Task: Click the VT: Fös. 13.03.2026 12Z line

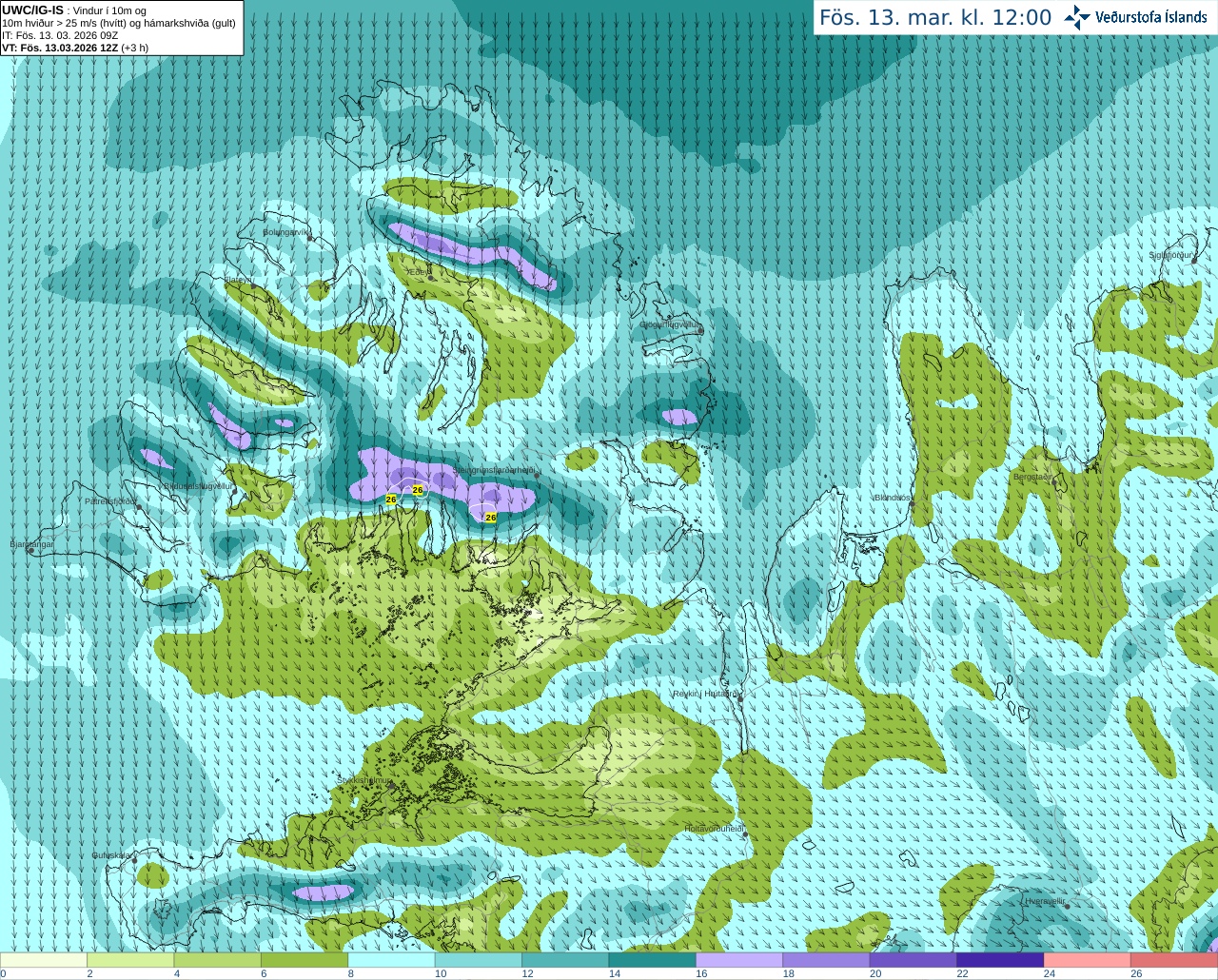Action: click(x=75, y=48)
